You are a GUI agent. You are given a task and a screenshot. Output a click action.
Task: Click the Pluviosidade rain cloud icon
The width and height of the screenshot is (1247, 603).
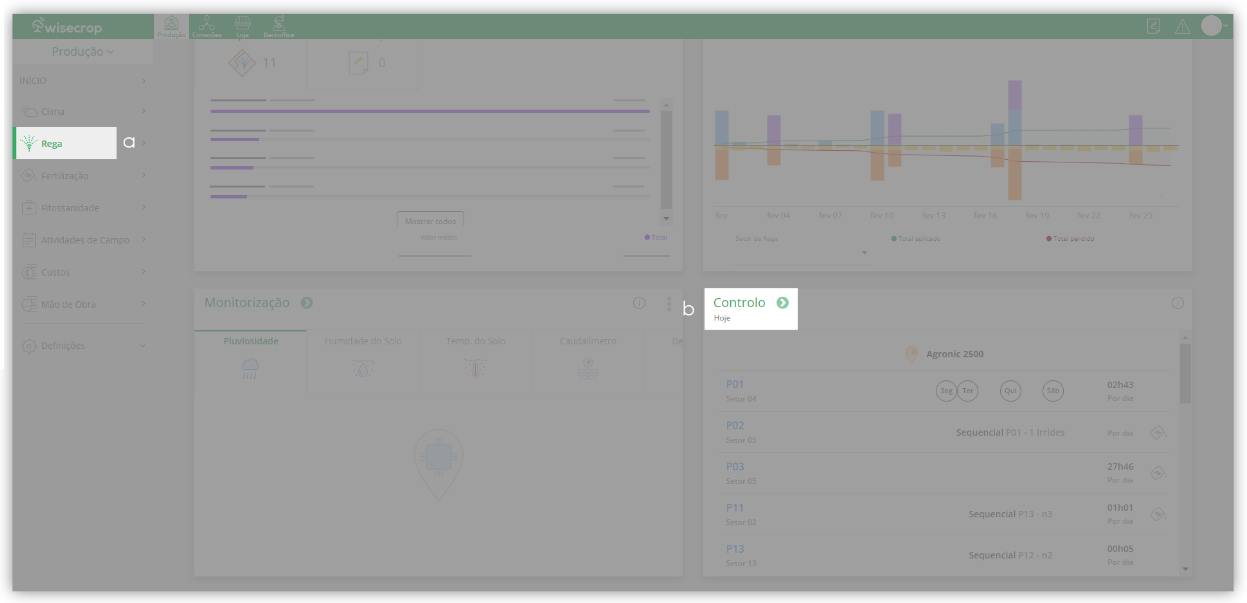pos(250,369)
